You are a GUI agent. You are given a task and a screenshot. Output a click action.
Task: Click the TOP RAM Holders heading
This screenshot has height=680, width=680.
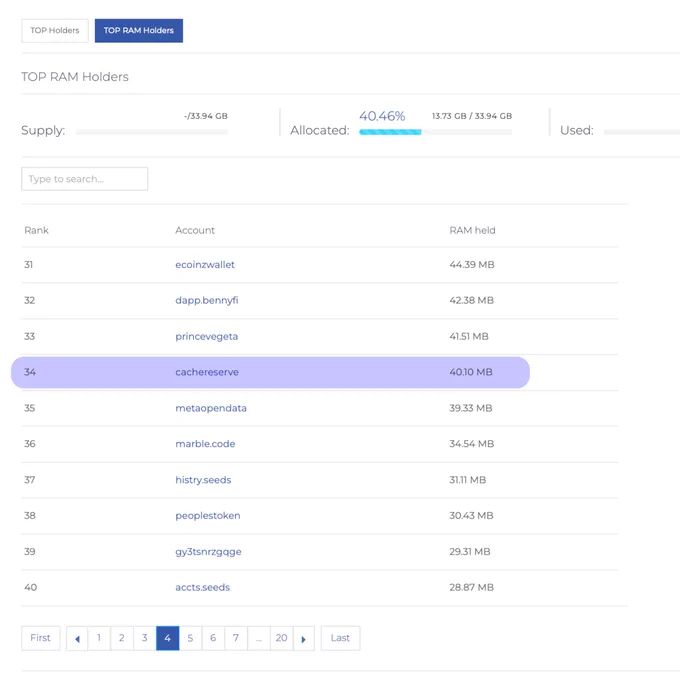click(x=75, y=77)
